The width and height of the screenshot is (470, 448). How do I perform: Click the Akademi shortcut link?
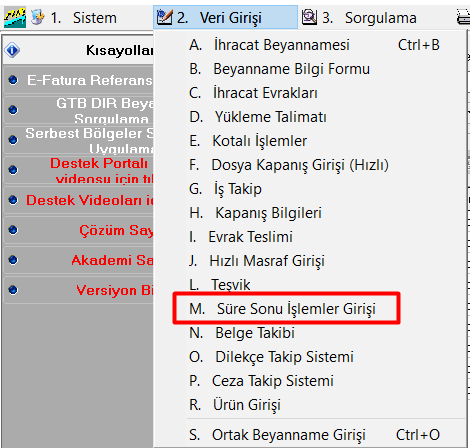point(112,260)
